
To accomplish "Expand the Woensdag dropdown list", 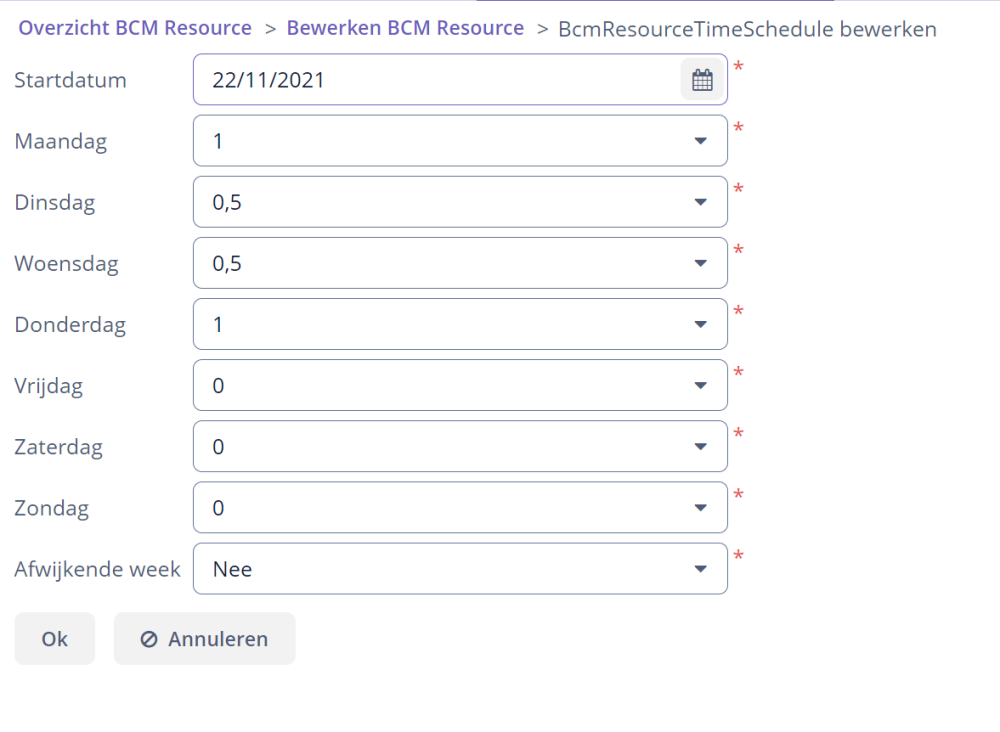I will point(701,262).
